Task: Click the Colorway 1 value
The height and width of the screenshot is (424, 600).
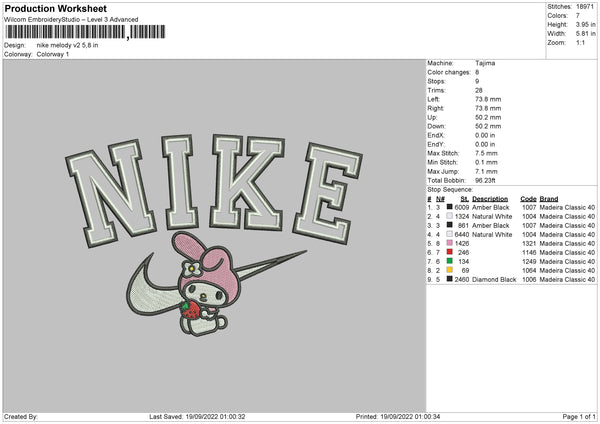Action: [53, 54]
